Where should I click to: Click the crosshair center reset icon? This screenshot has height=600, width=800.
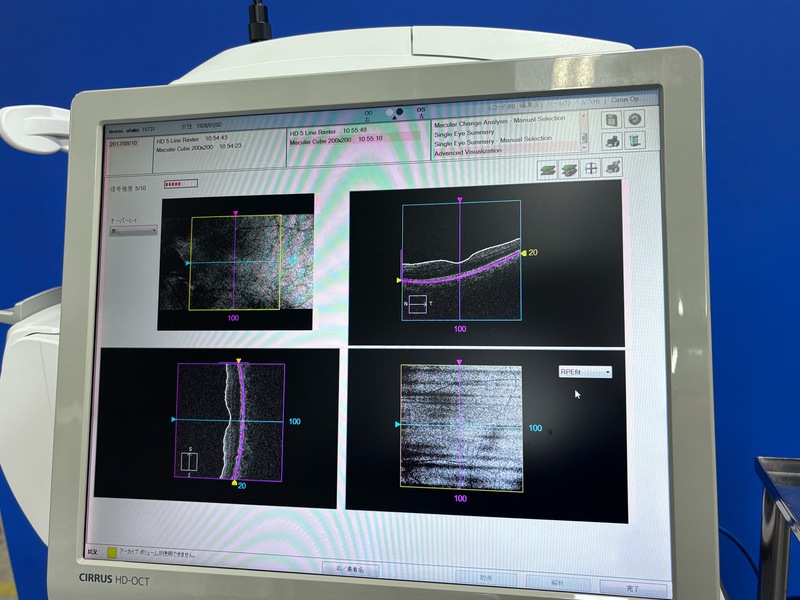(591, 170)
